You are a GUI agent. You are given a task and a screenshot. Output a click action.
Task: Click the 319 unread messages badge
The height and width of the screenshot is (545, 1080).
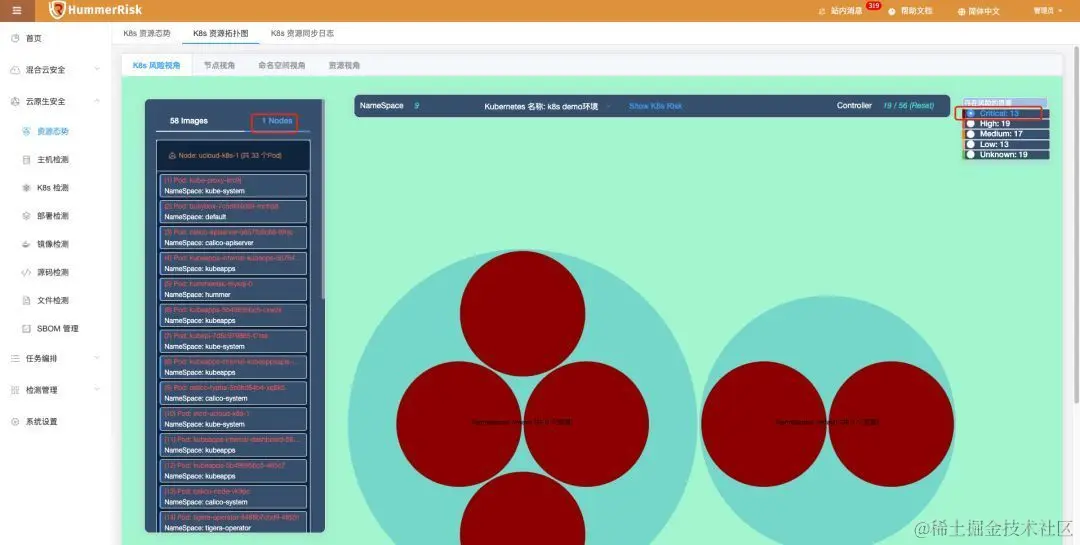coord(873,6)
